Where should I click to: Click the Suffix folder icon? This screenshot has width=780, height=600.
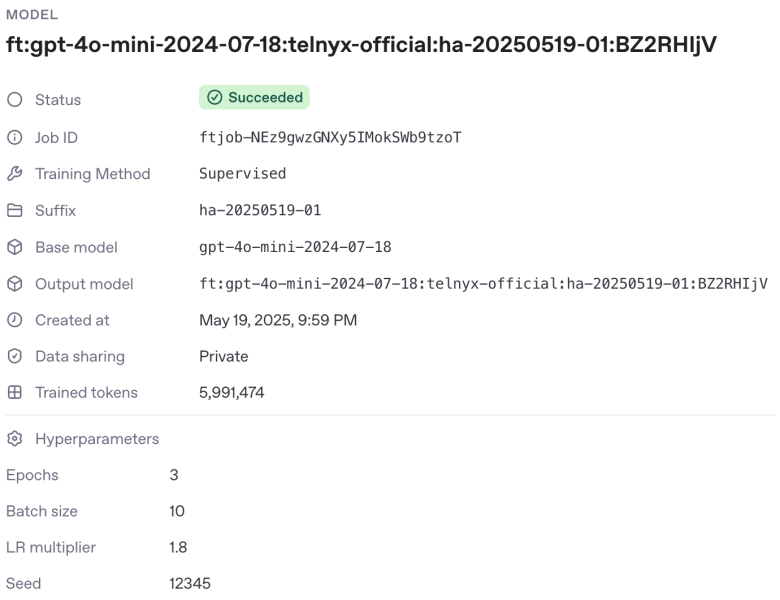point(14,210)
